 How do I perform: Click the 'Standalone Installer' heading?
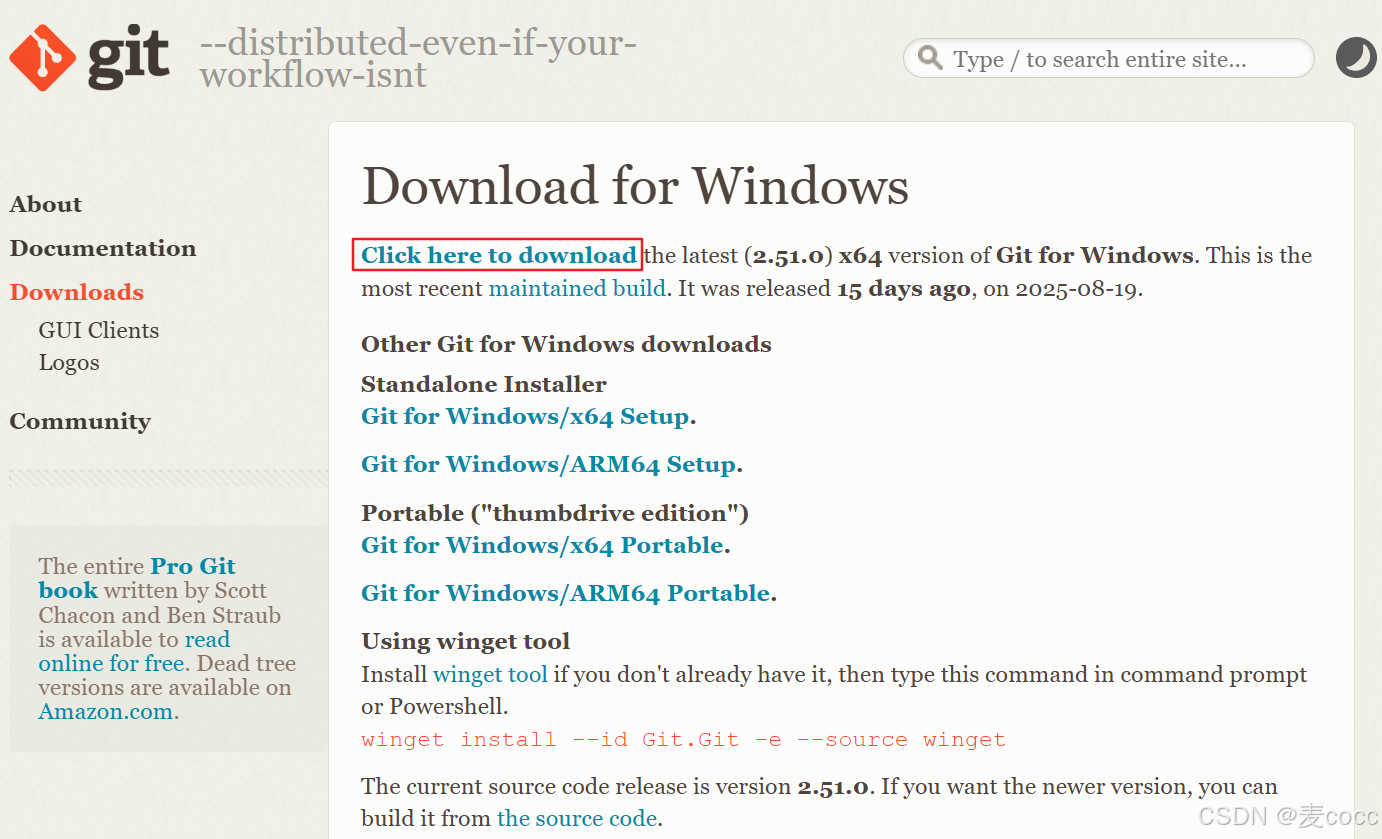click(484, 384)
